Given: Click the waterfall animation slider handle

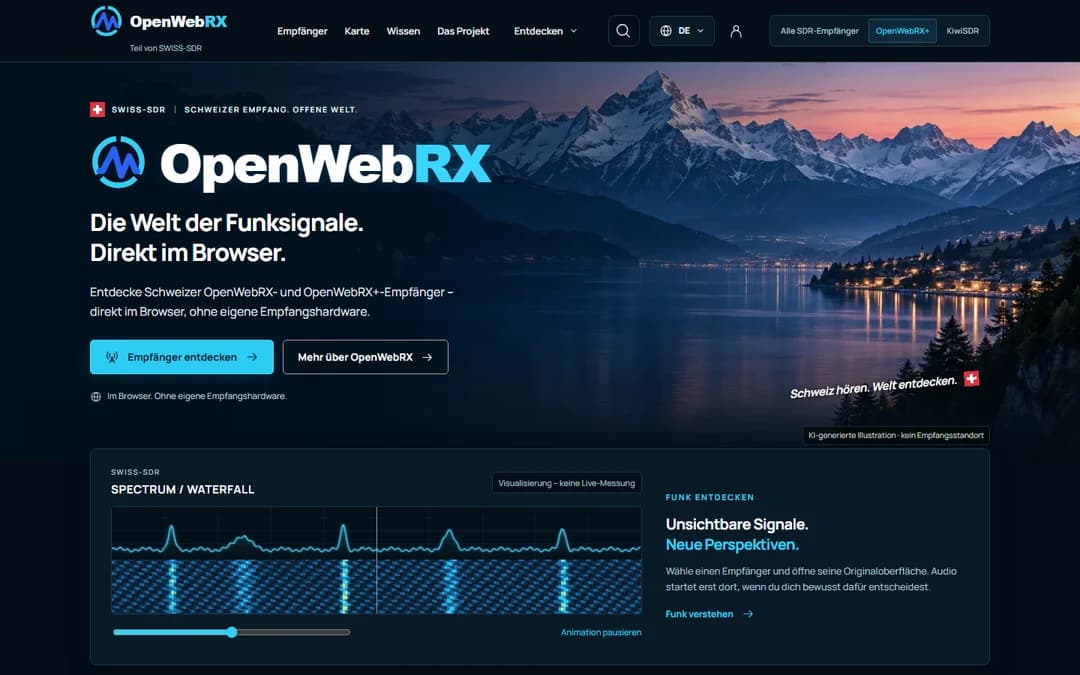Looking at the screenshot, I should click(232, 632).
